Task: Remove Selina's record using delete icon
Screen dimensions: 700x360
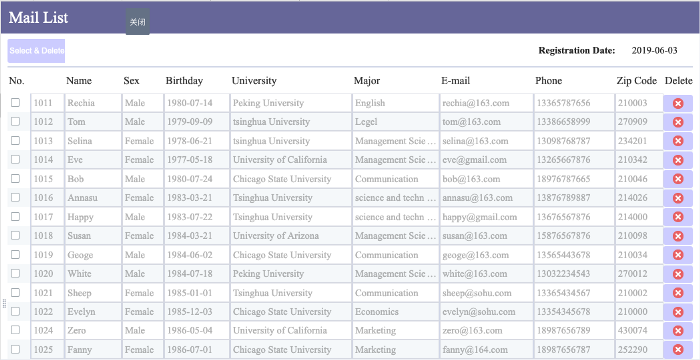Action: pyautogui.click(x=678, y=141)
